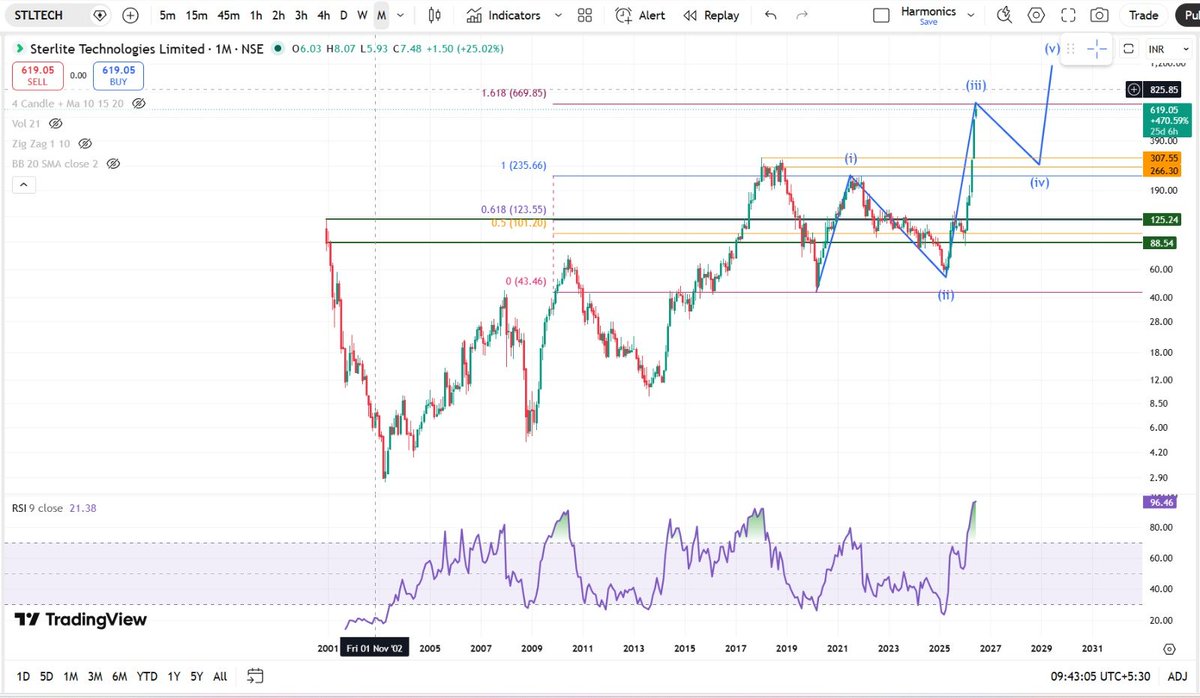Toggle visibility of BB 20 SMA indicator

click(112, 163)
